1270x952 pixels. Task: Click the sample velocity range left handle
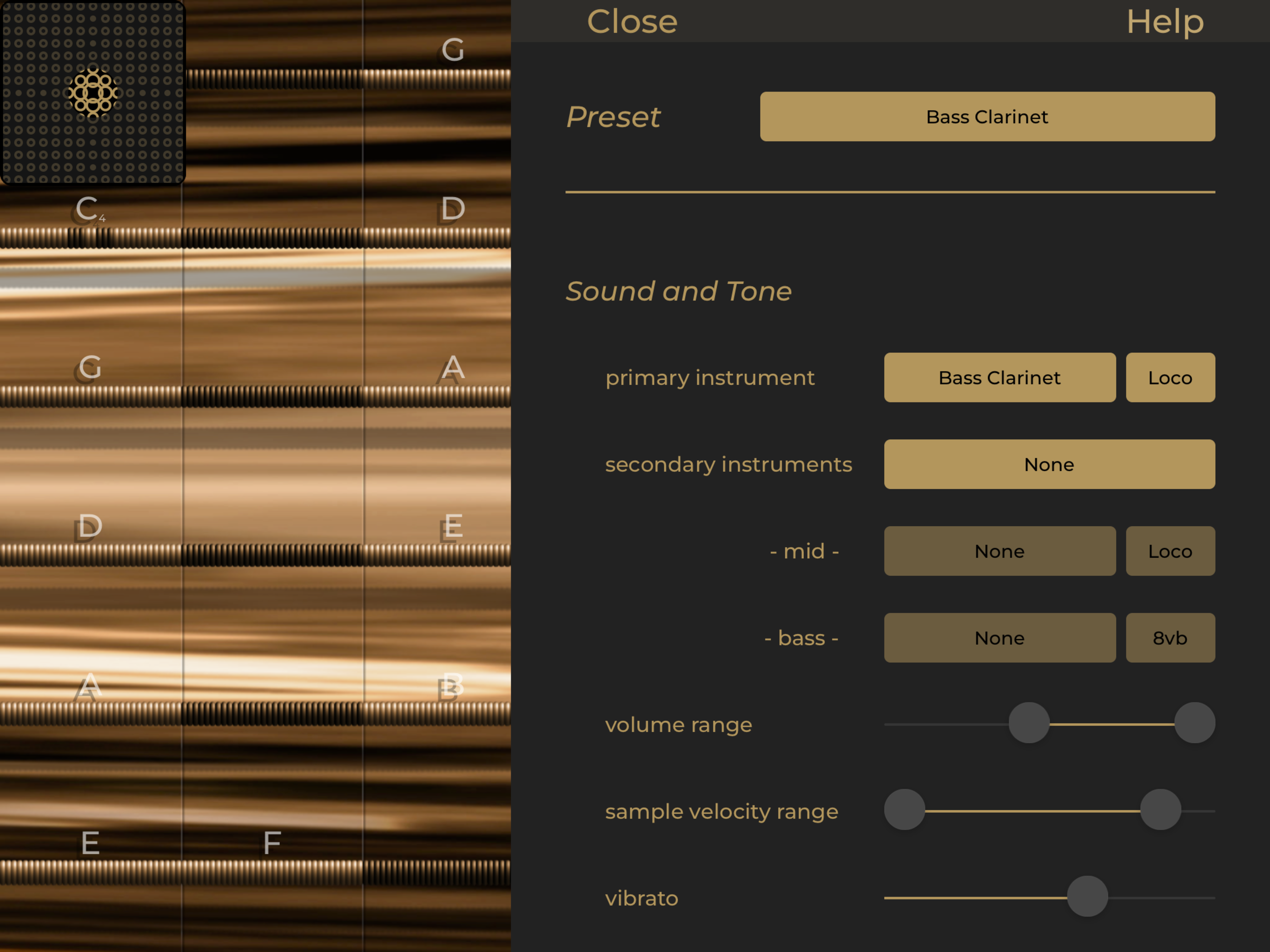904,810
